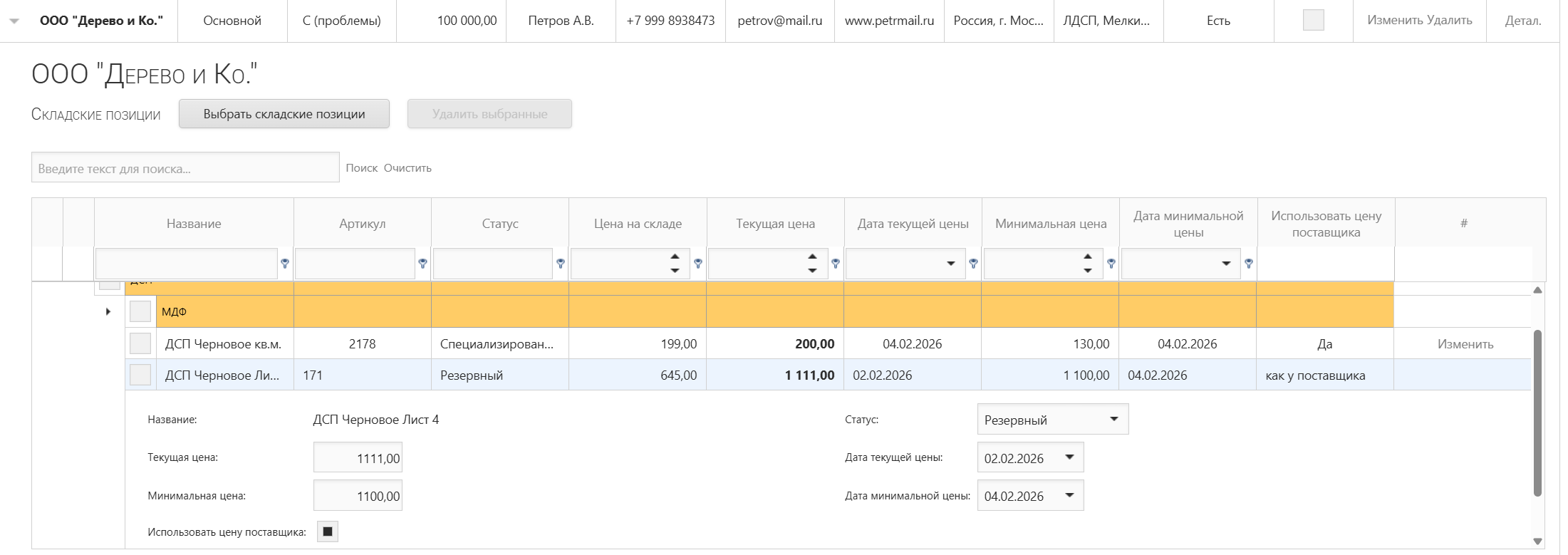Sort by Название column header
This screenshot has height=555, width=1568.
coord(194,224)
